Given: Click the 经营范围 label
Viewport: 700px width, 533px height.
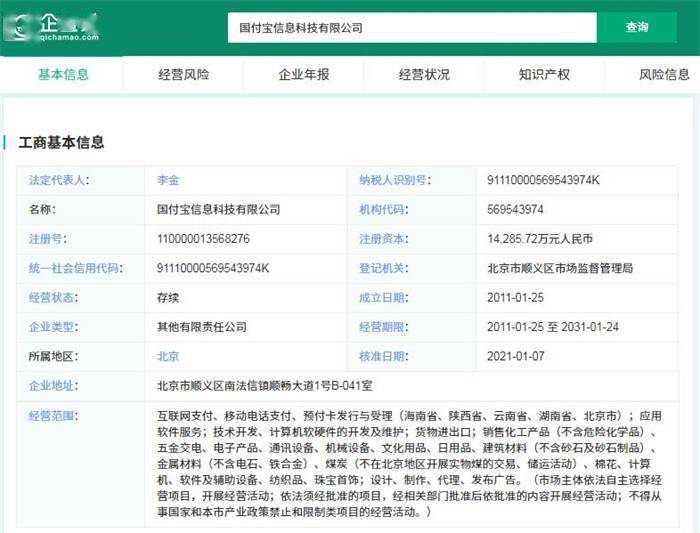Looking at the screenshot, I should 53,416.
